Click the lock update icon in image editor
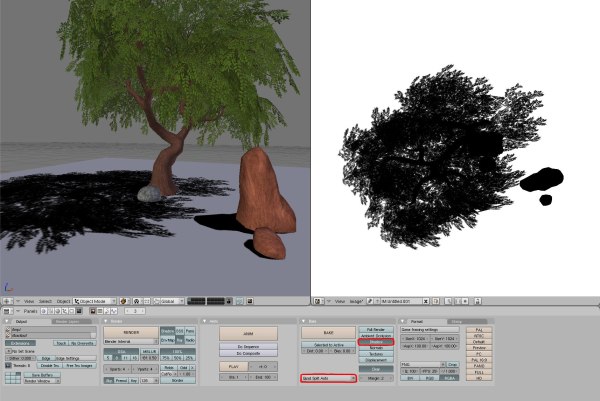Screen dimensions: 600x401 pos(478,302)
